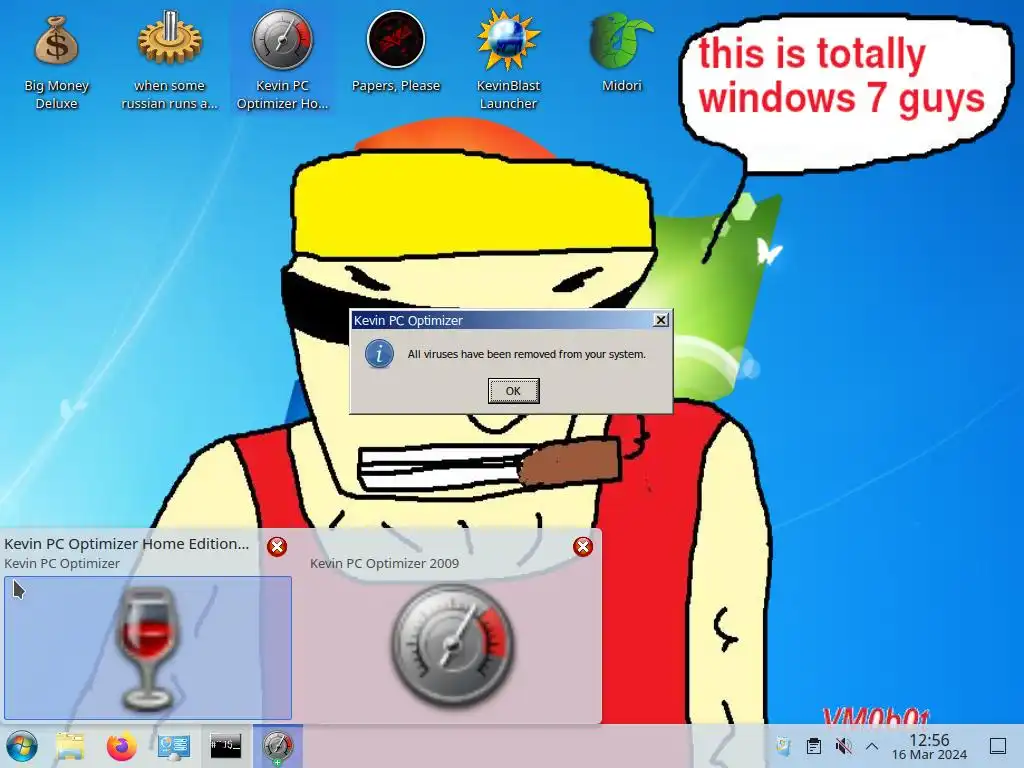
Task: Open the Big Money Deluxe desktop icon
Action: pos(56,60)
